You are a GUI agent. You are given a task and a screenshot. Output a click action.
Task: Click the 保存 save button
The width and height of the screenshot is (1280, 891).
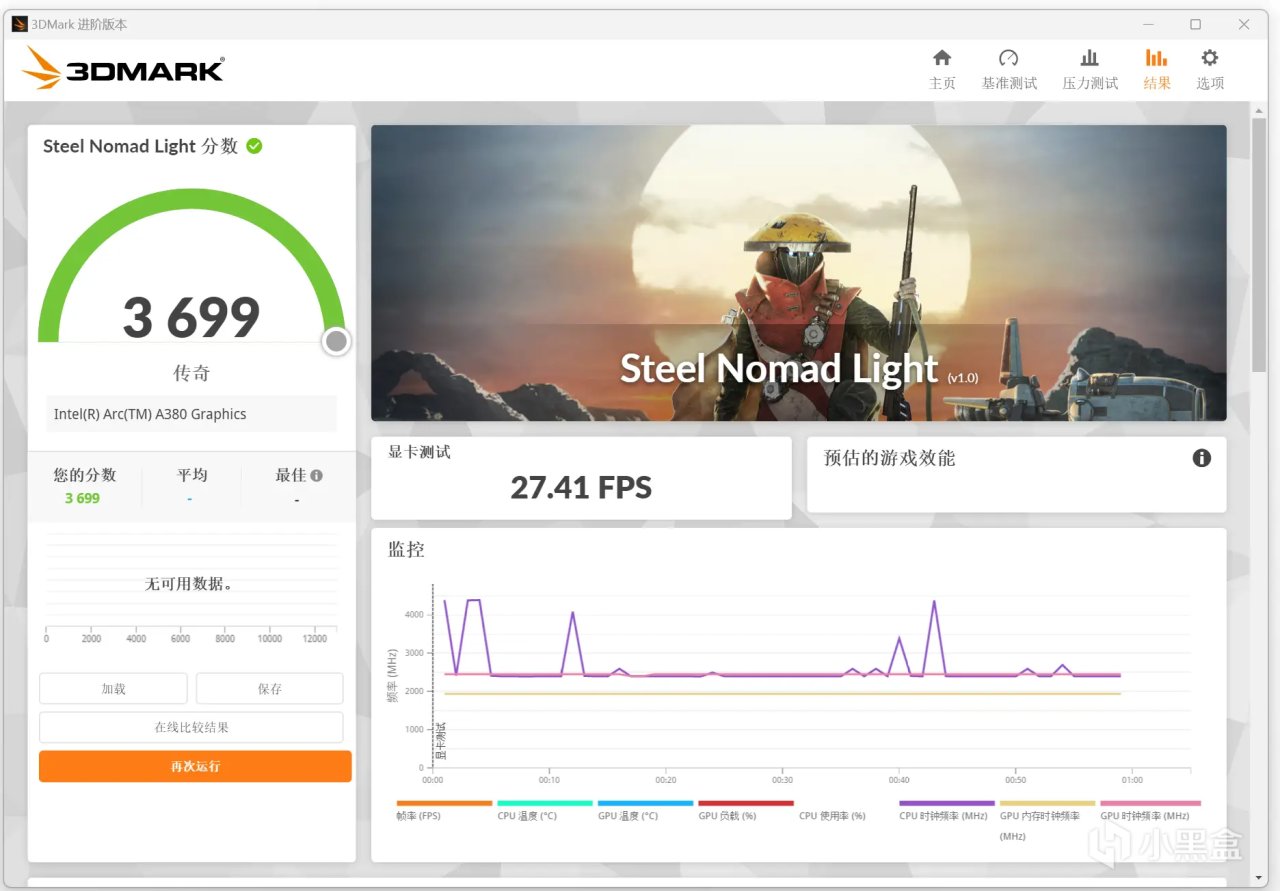[270, 689]
